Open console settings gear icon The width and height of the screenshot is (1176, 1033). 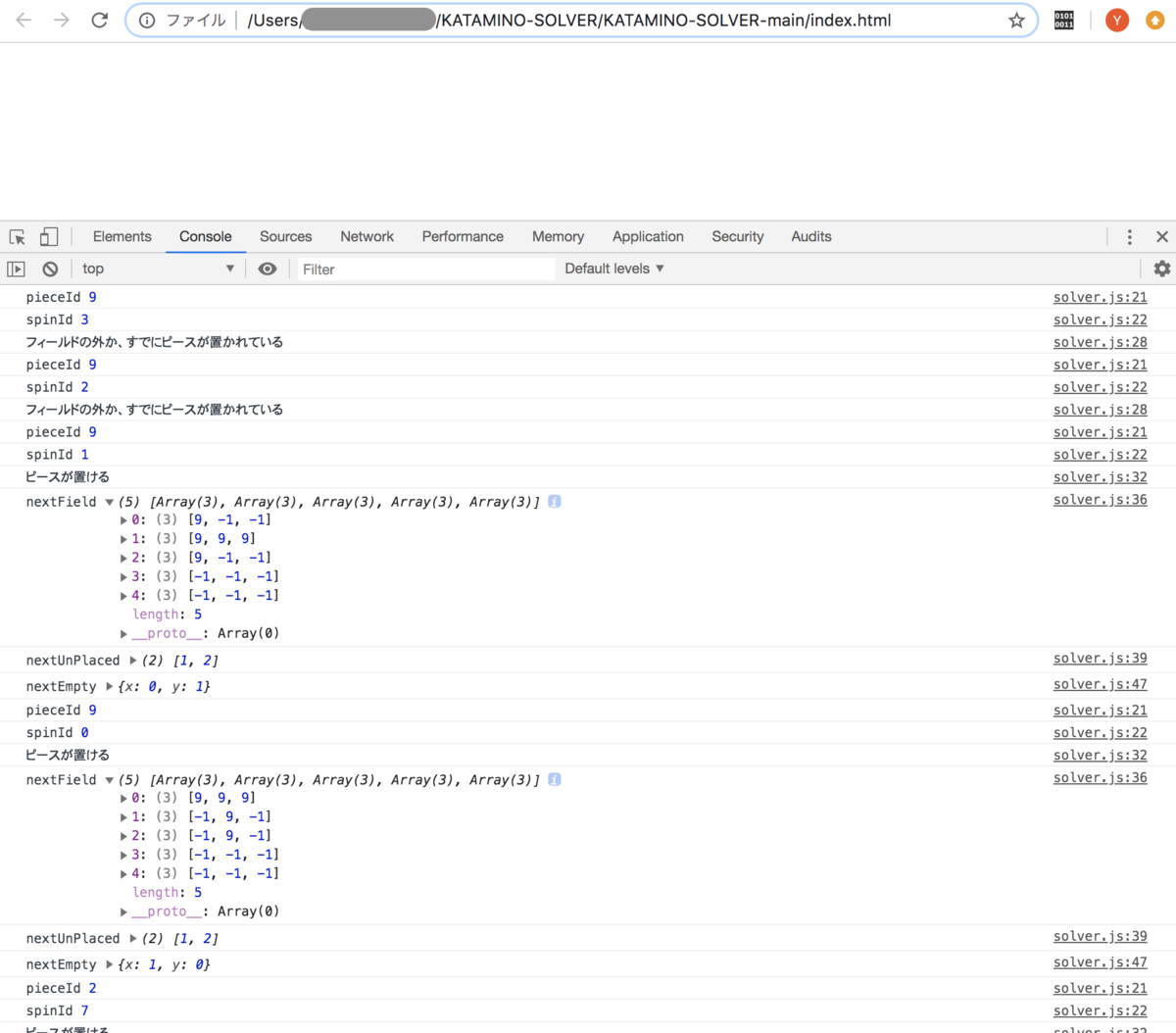pyautogui.click(x=1162, y=269)
